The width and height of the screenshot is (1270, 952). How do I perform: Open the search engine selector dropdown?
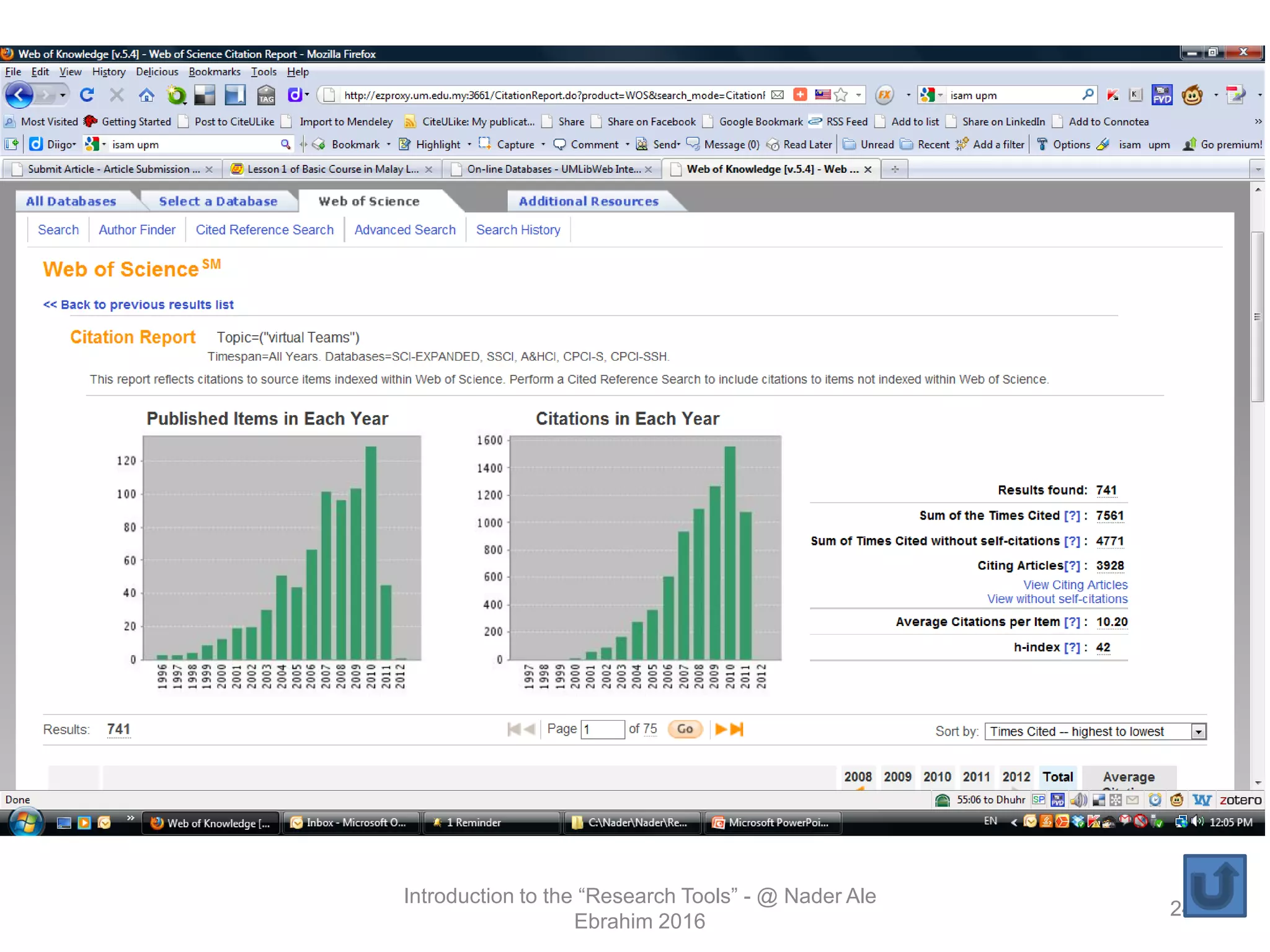[932, 95]
